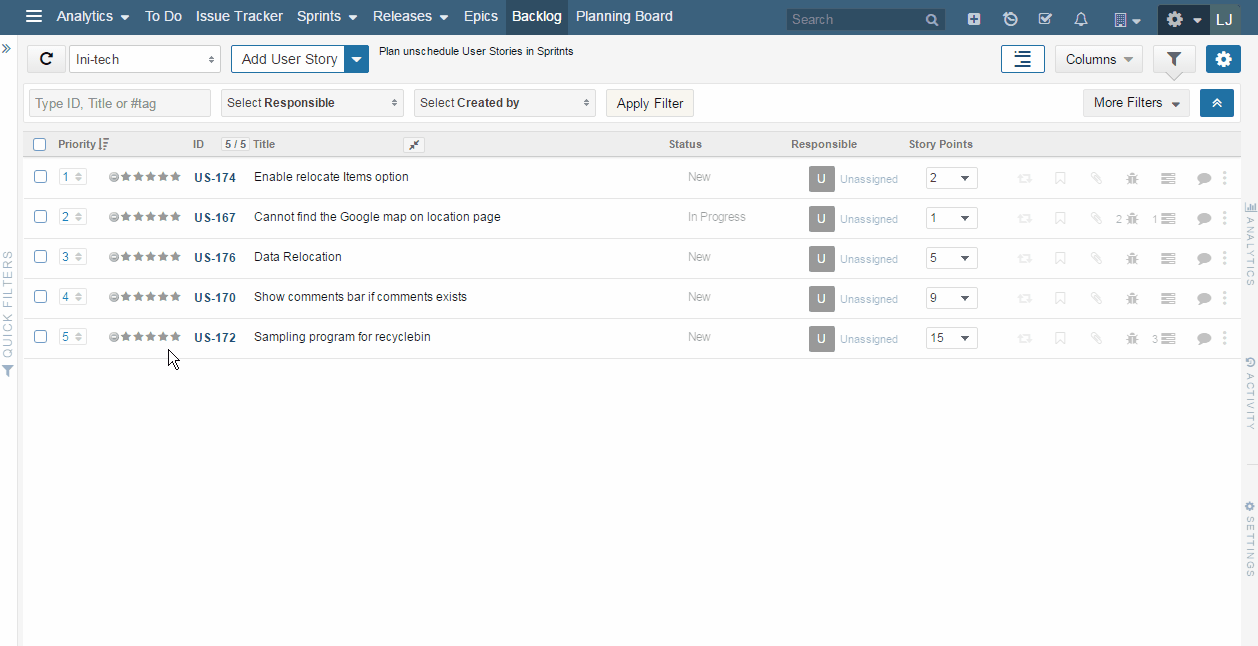Click the bookmark icon on US-170

(x=1060, y=298)
